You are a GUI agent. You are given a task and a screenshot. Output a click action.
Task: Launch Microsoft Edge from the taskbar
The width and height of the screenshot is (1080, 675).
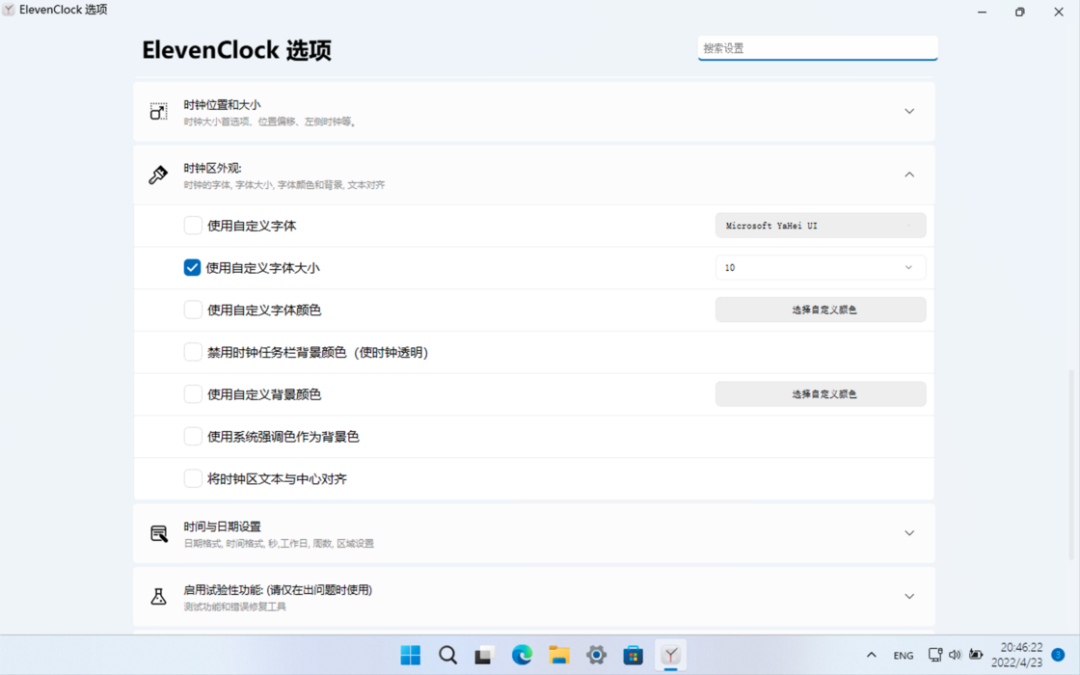(x=522, y=655)
